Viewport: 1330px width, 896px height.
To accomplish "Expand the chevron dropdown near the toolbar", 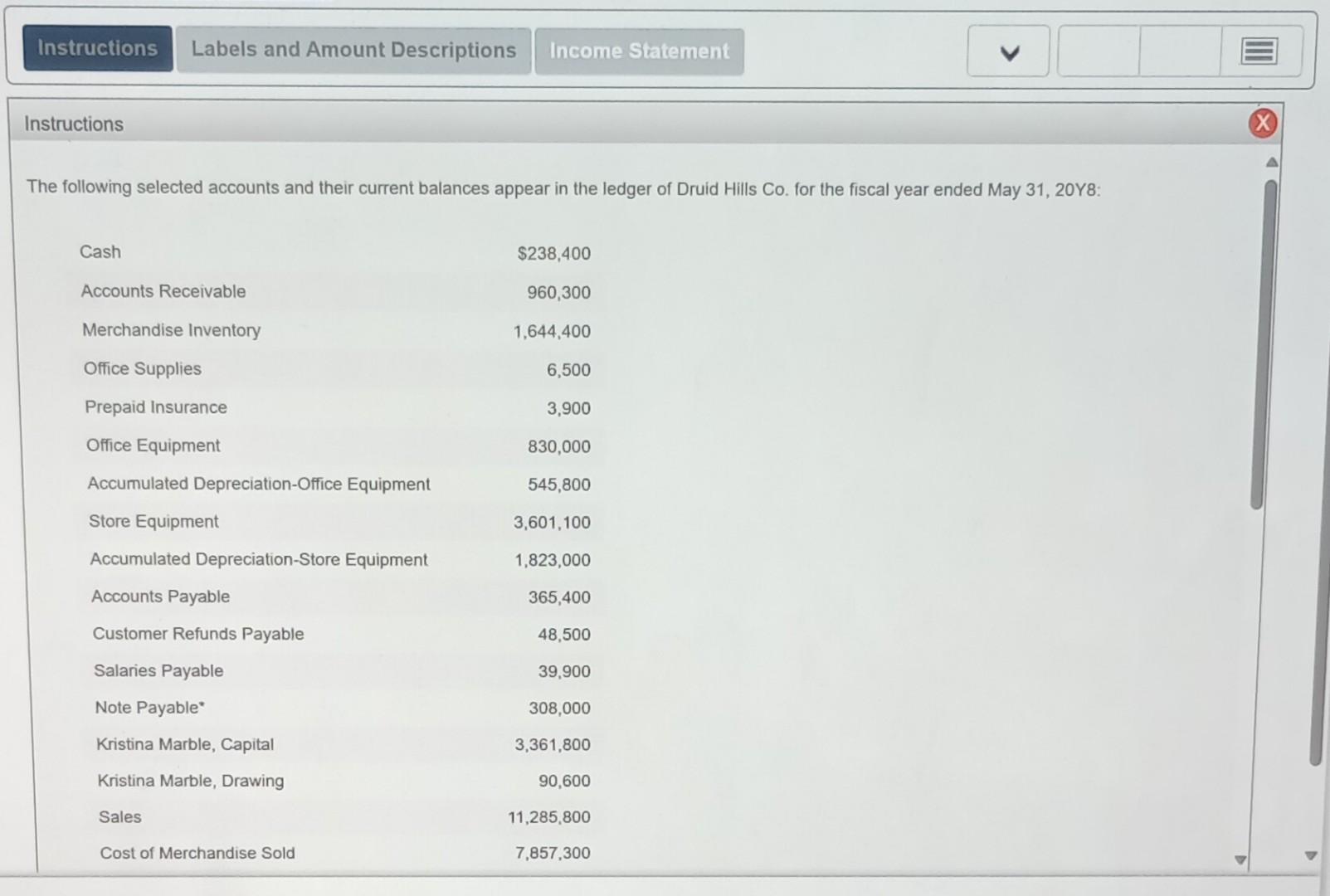I will [1007, 51].
